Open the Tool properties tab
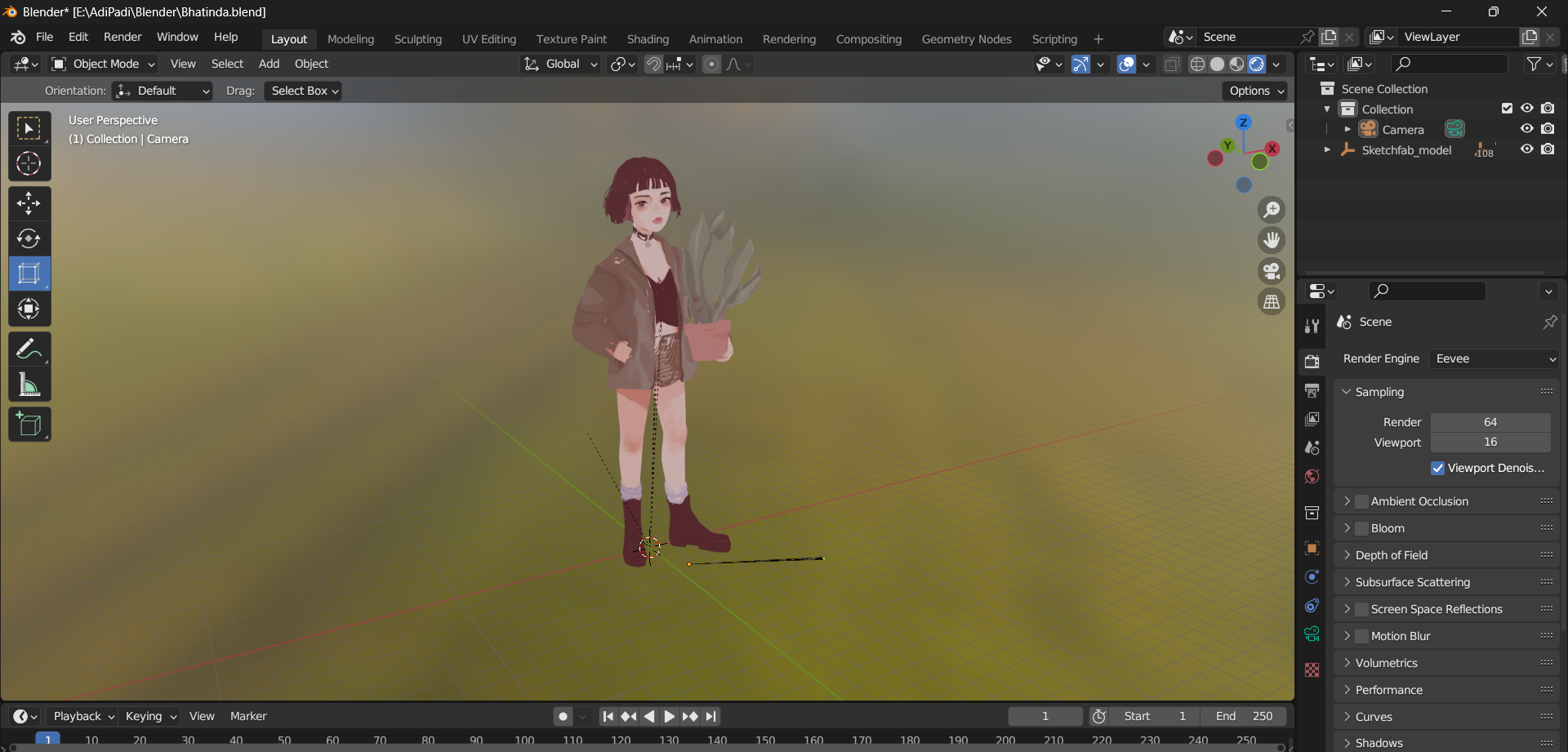Image resolution: width=1568 pixels, height=752 pixels. [1312, 326]
